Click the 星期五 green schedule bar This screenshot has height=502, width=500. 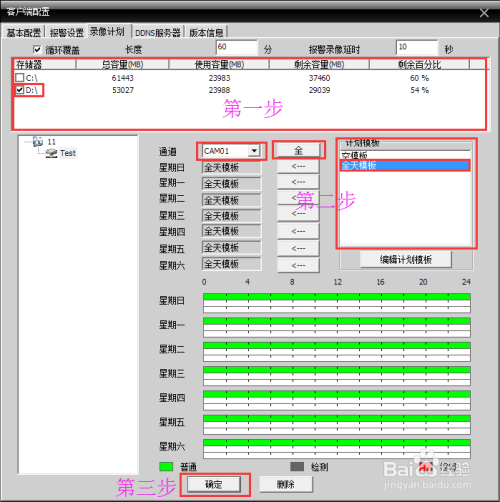pyautogui.click(x=337, y=419)
